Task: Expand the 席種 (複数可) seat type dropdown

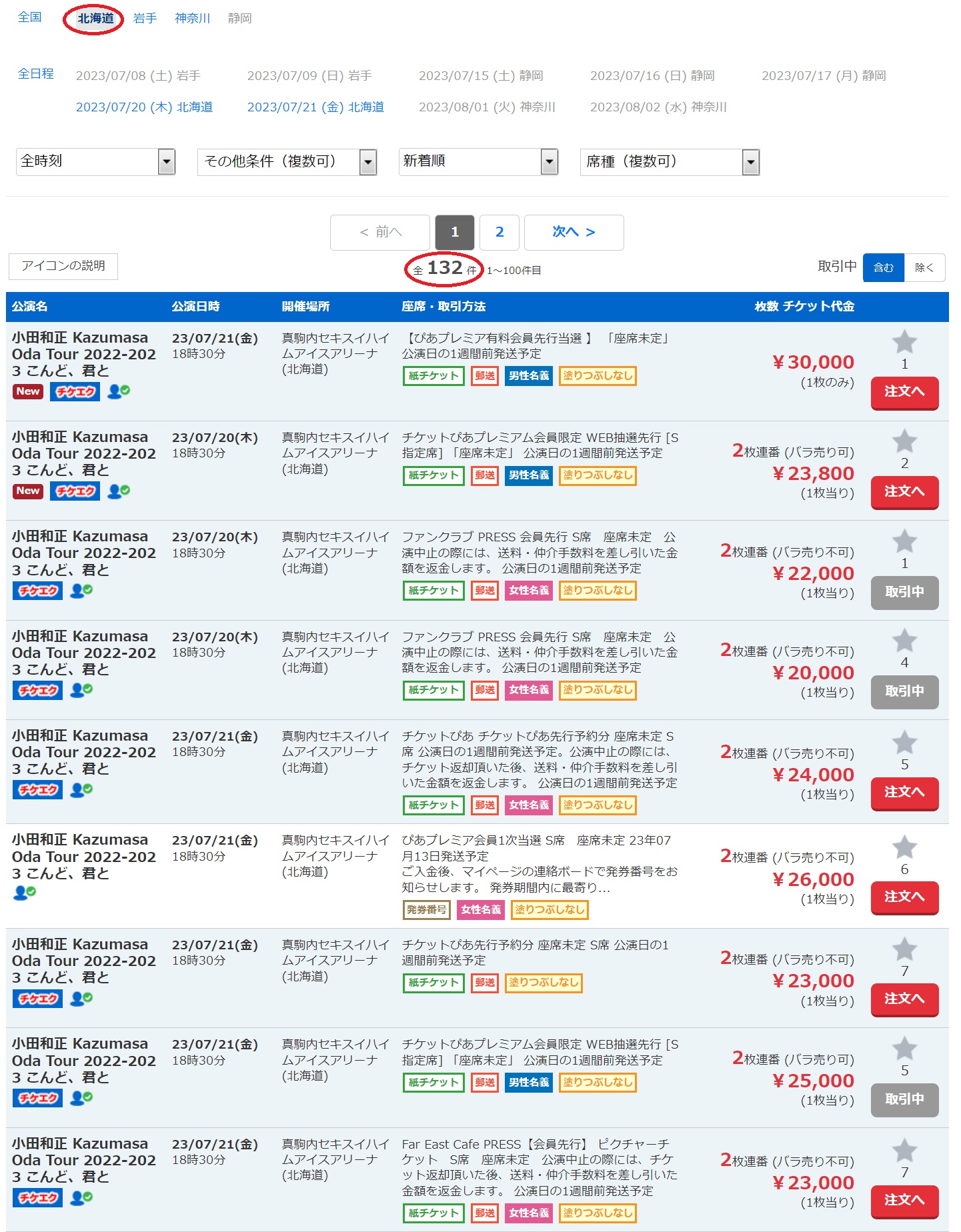Action: pyautogui.click(x=669, y=162)
